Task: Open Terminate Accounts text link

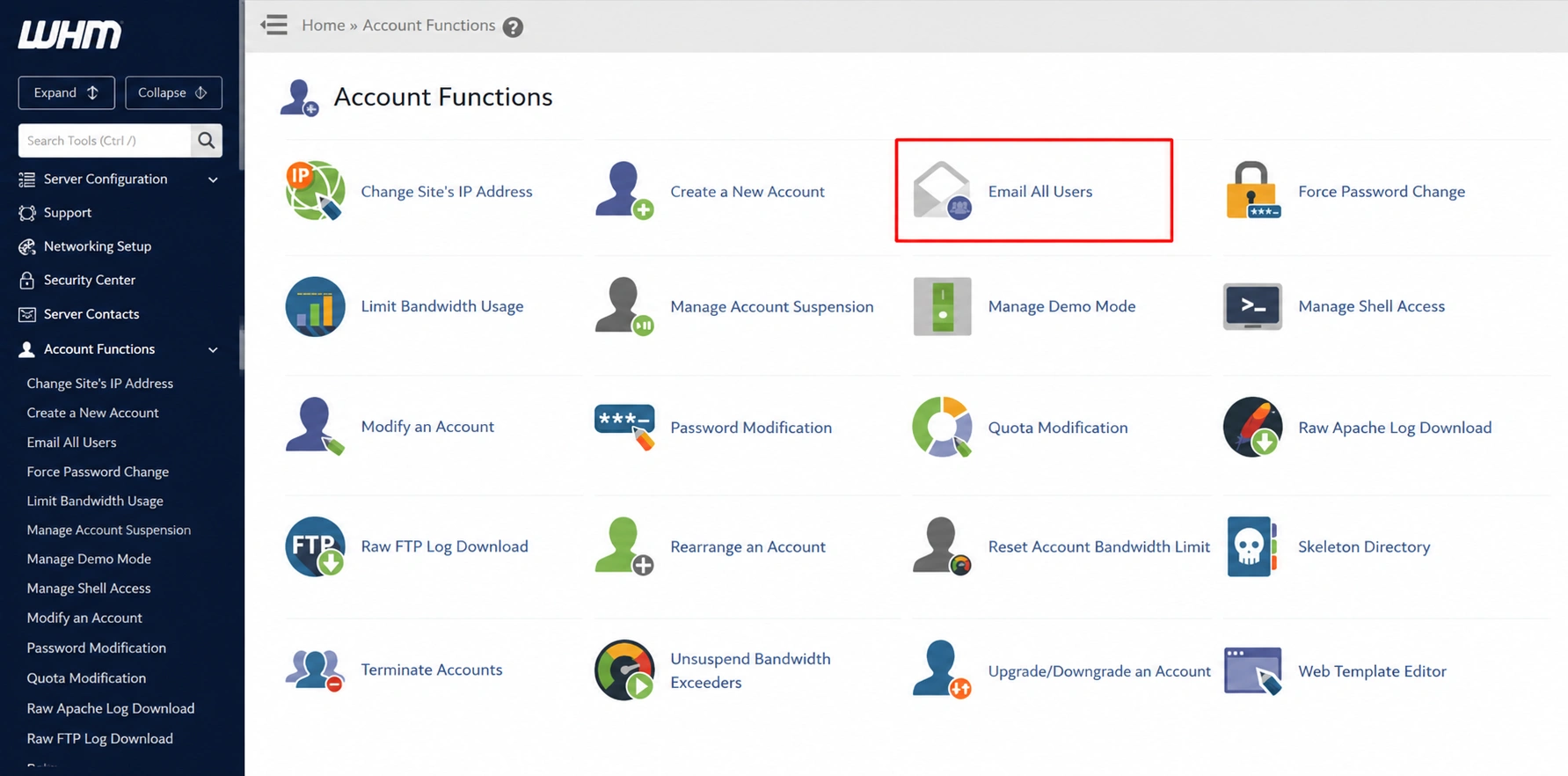Action: coord(432,670)
